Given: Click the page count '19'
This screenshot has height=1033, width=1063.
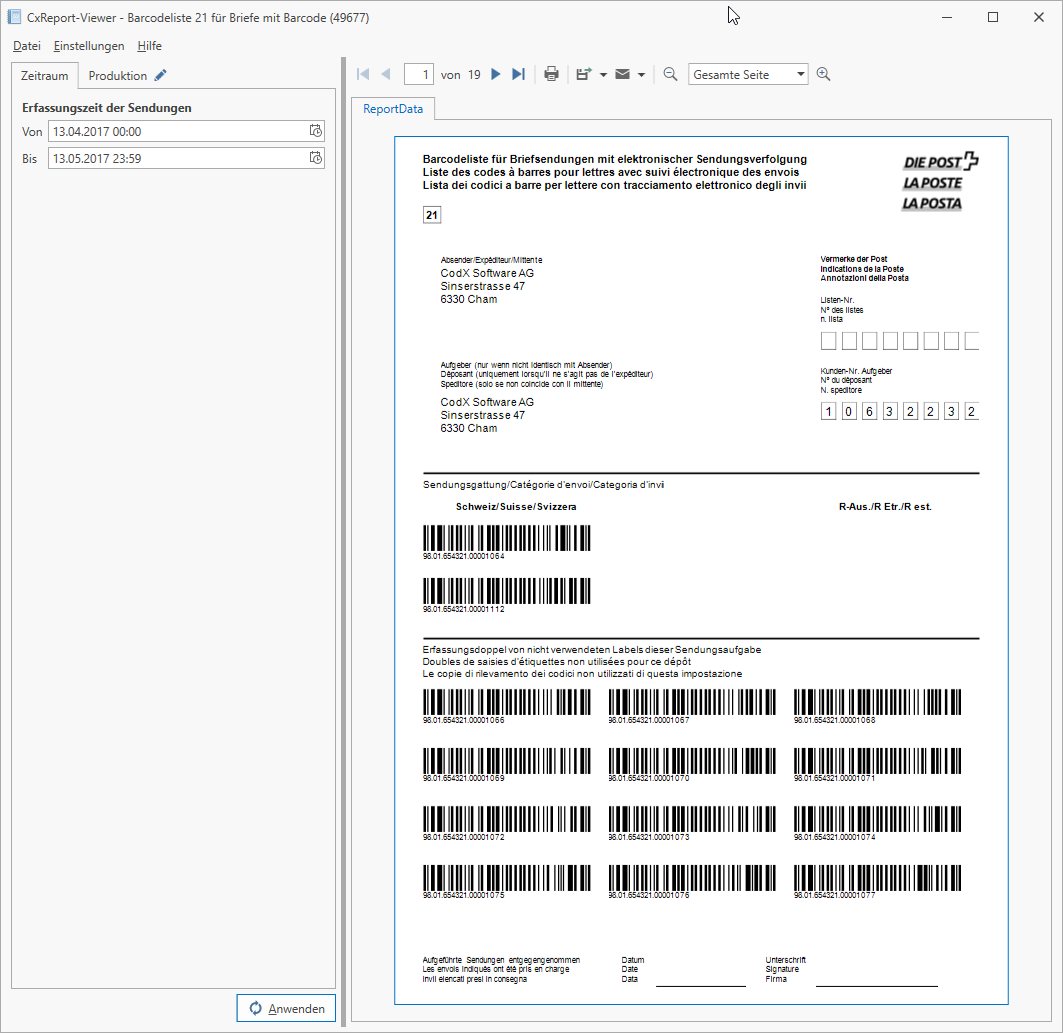Looking at the screenshot, I should tap(474, 75).
